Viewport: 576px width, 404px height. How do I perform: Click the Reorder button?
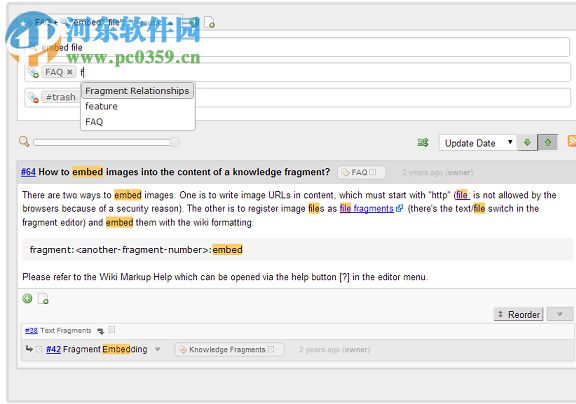tap(518, 314)
